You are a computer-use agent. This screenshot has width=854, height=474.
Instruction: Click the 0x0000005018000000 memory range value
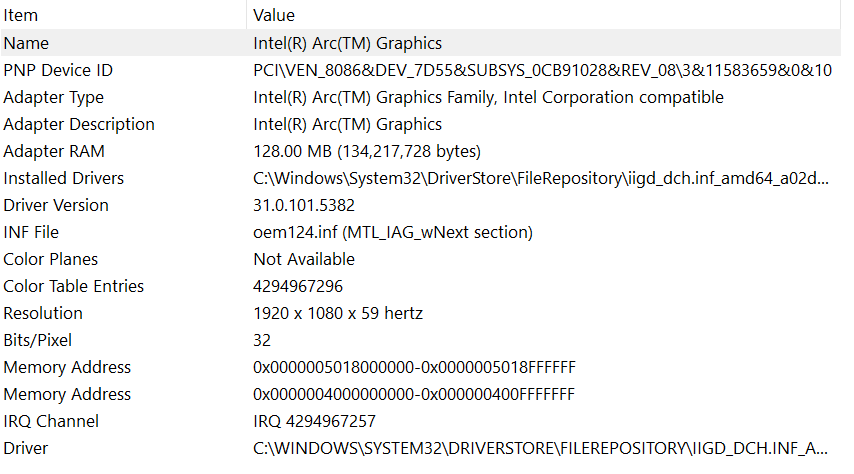[414, 367]
